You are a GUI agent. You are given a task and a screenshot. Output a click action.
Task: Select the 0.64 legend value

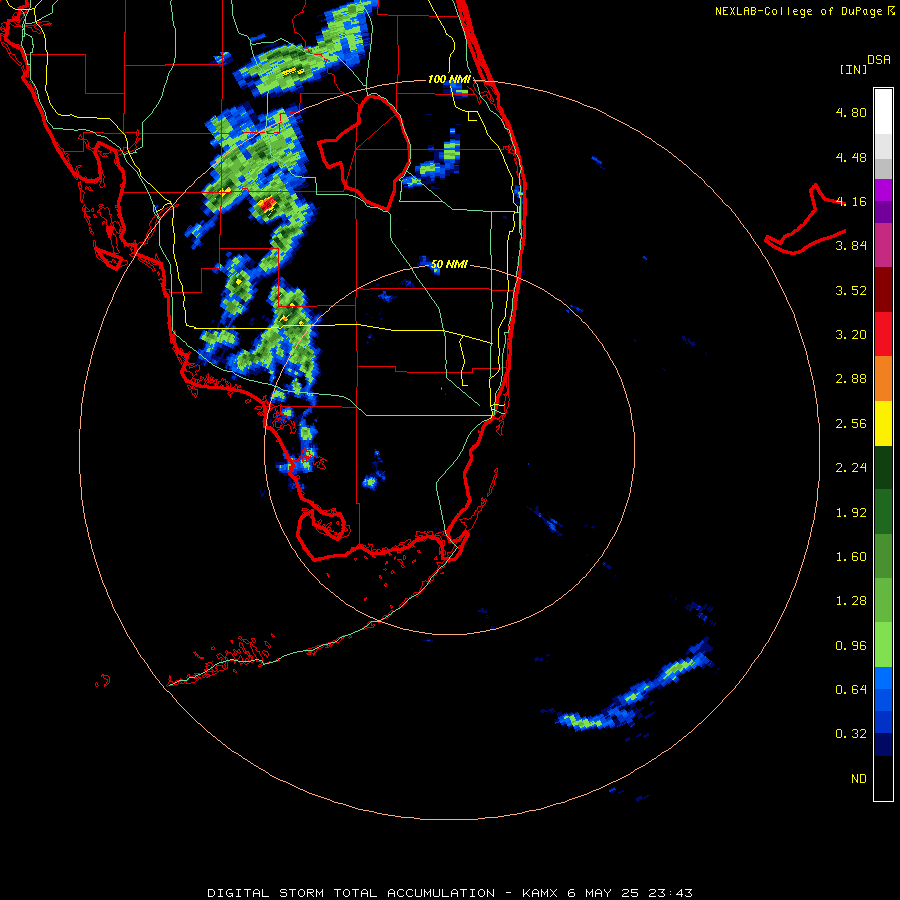pyautogui.click(x=851, y=690)
